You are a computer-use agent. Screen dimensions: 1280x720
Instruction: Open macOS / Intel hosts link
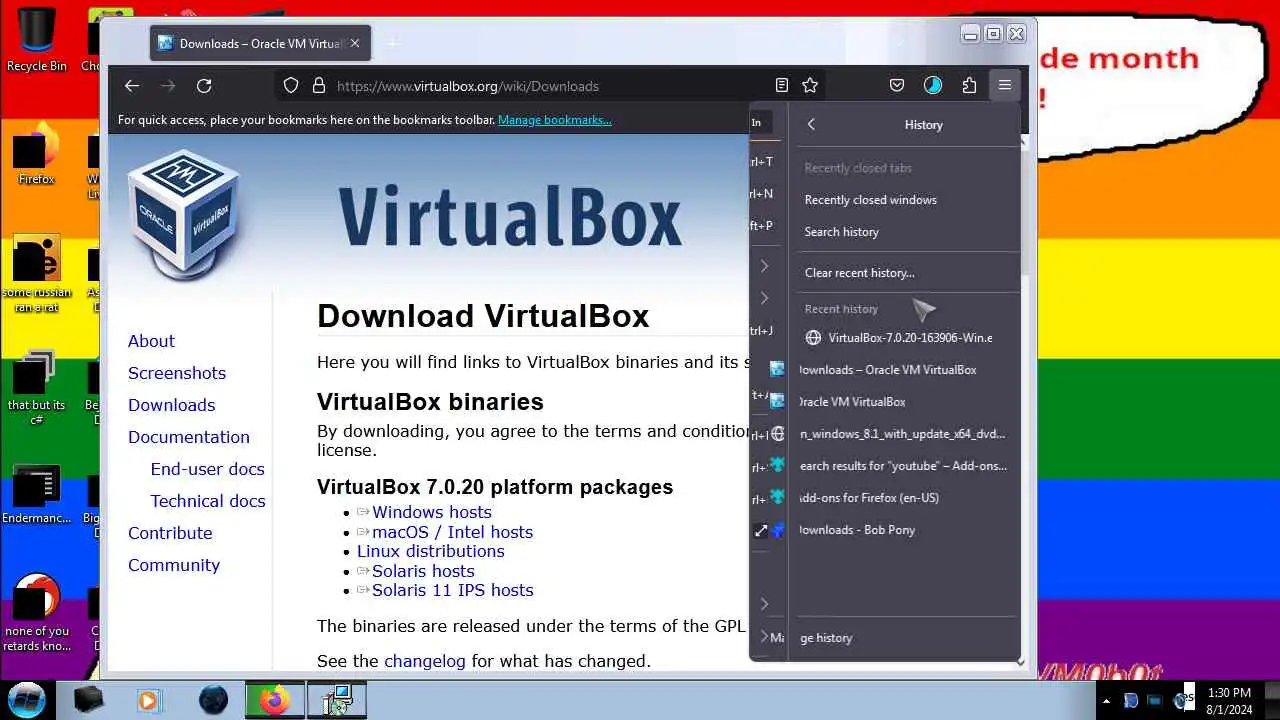click(452, 532)
